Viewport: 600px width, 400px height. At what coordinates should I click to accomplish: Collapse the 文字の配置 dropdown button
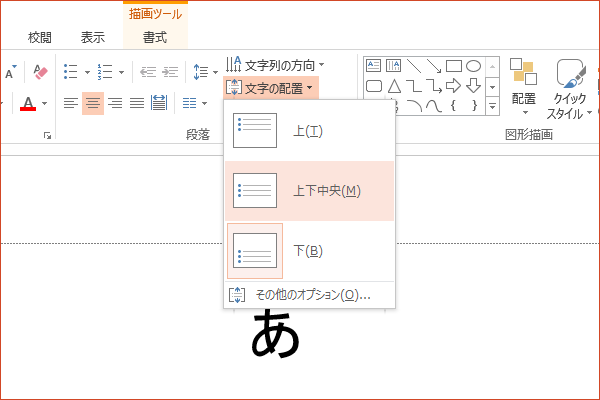pos(271,88)
